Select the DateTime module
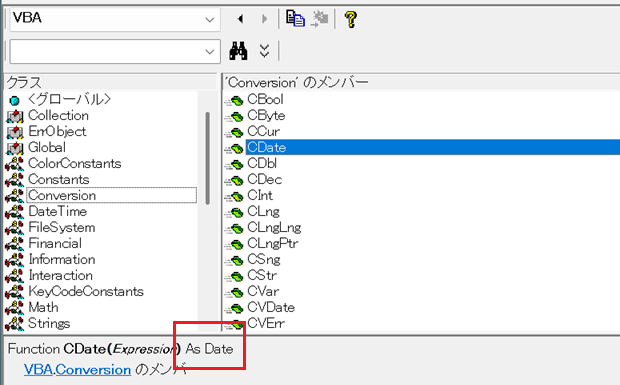This screenshot has height=385, width=620. 58,211
